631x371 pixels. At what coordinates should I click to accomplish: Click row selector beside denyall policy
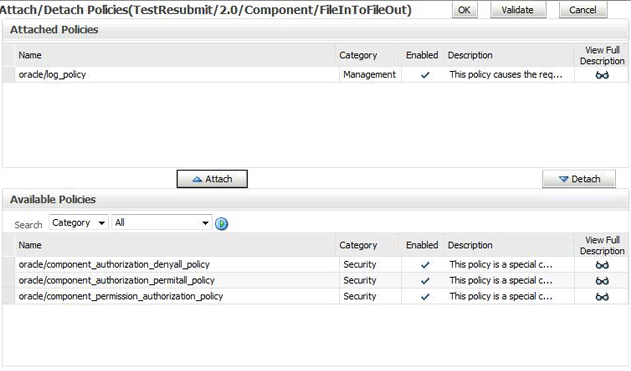pos(9,264)
